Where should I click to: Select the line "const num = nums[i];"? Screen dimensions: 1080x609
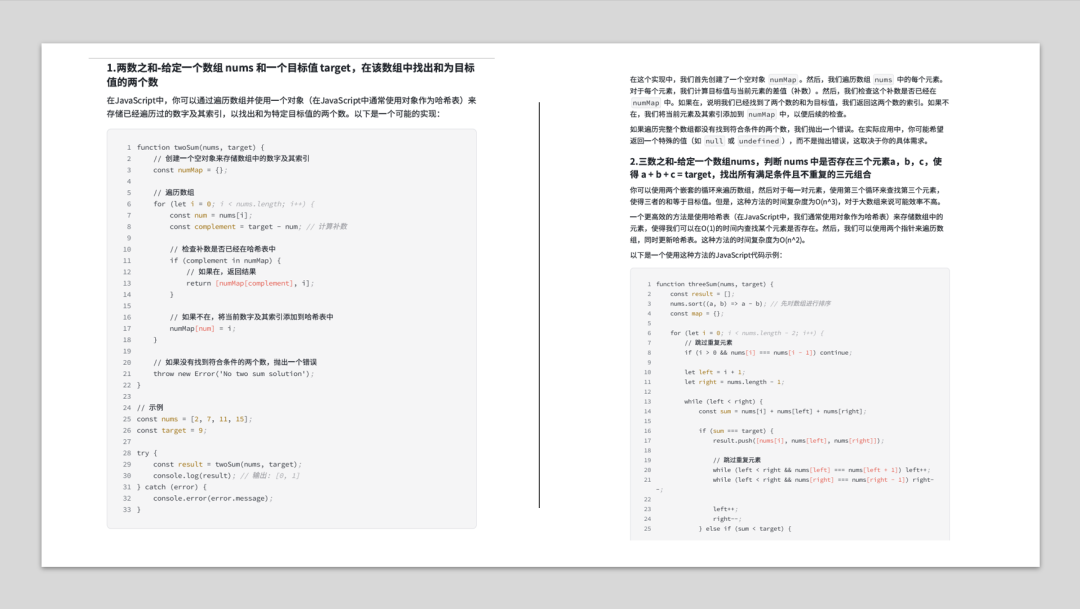[211, 216]
